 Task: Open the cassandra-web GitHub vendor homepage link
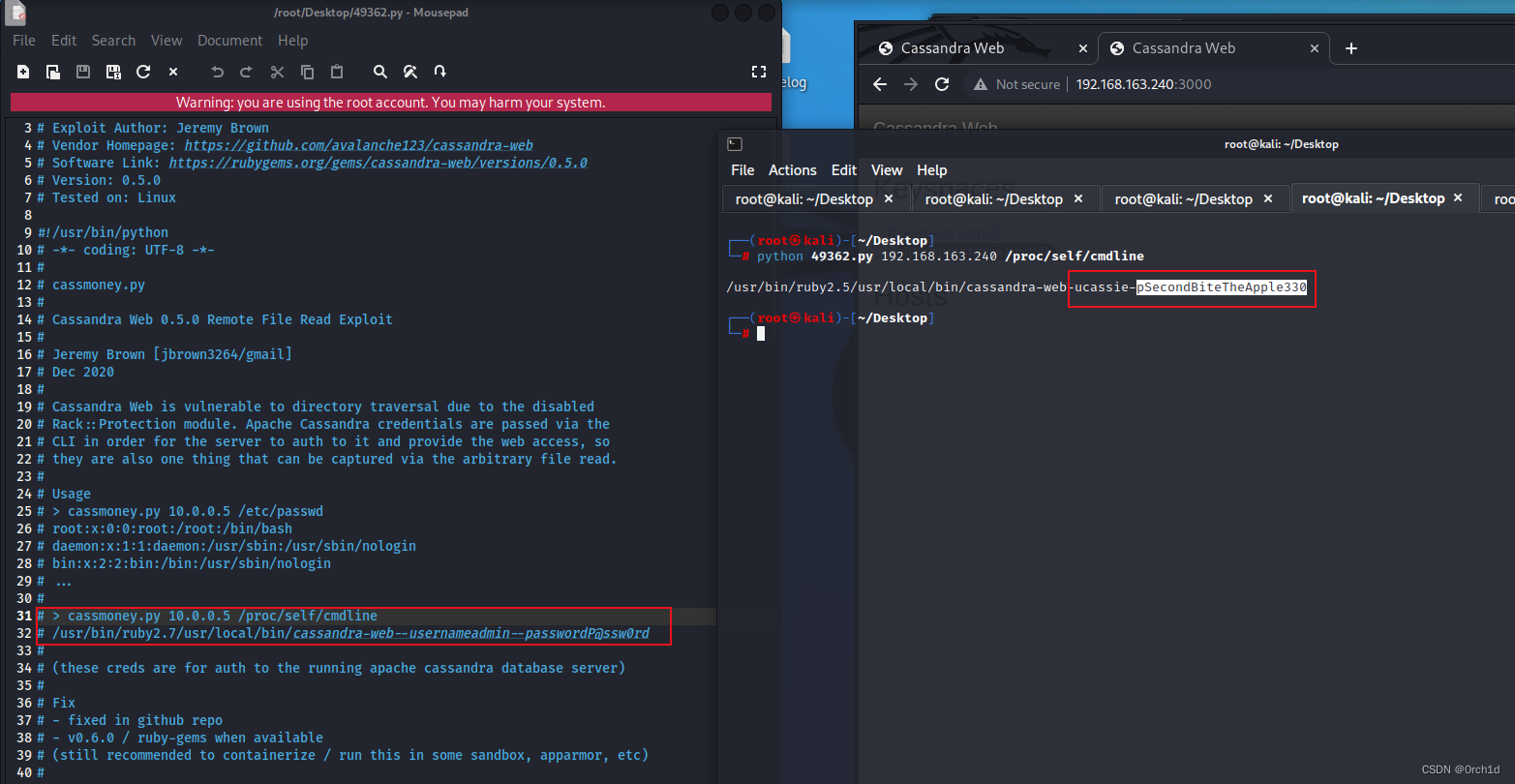[x=358, y=145]
